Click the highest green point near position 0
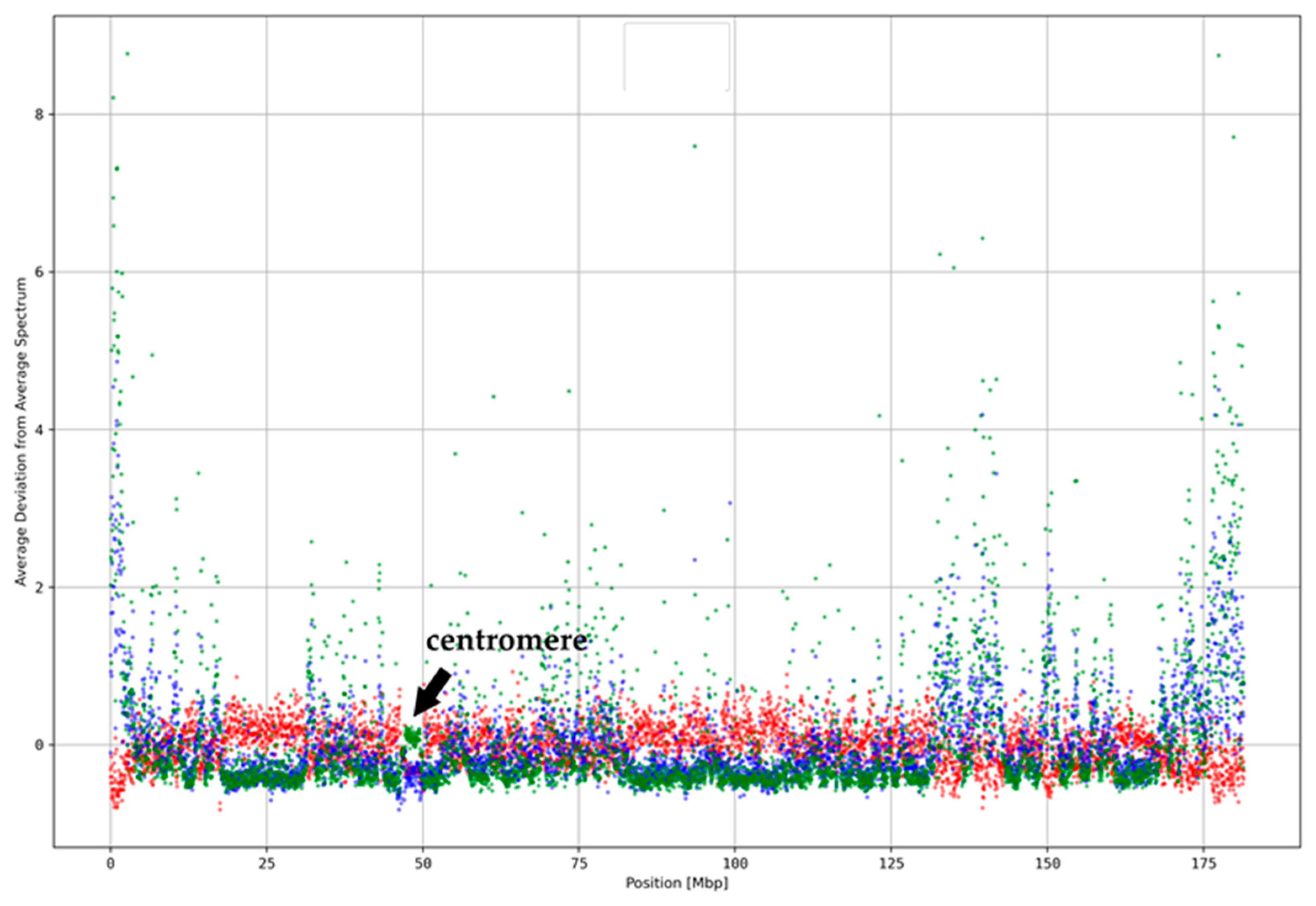Screen dimensions: 1316x906 coord(127,54)
